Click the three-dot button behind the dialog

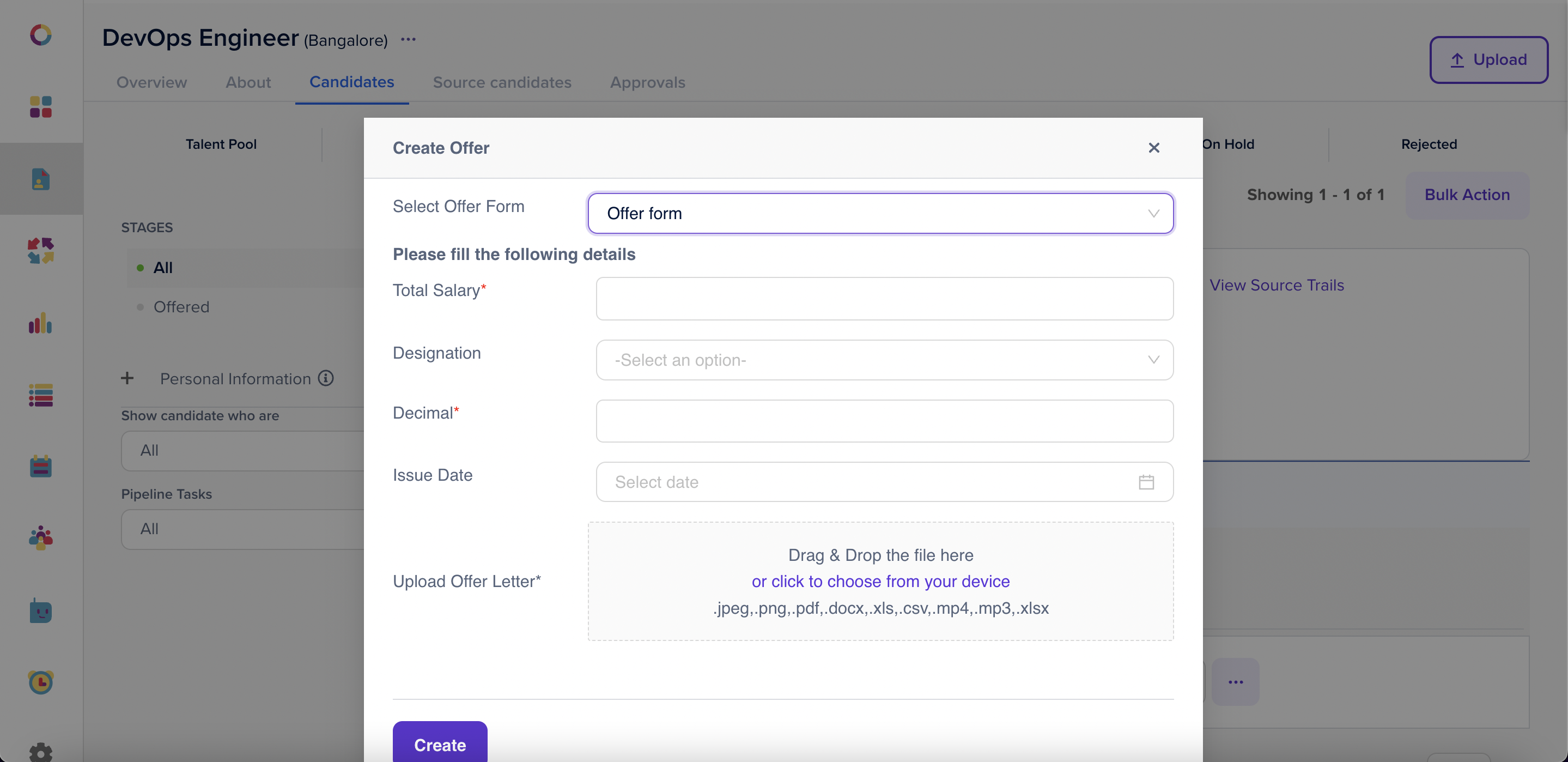1235,681
